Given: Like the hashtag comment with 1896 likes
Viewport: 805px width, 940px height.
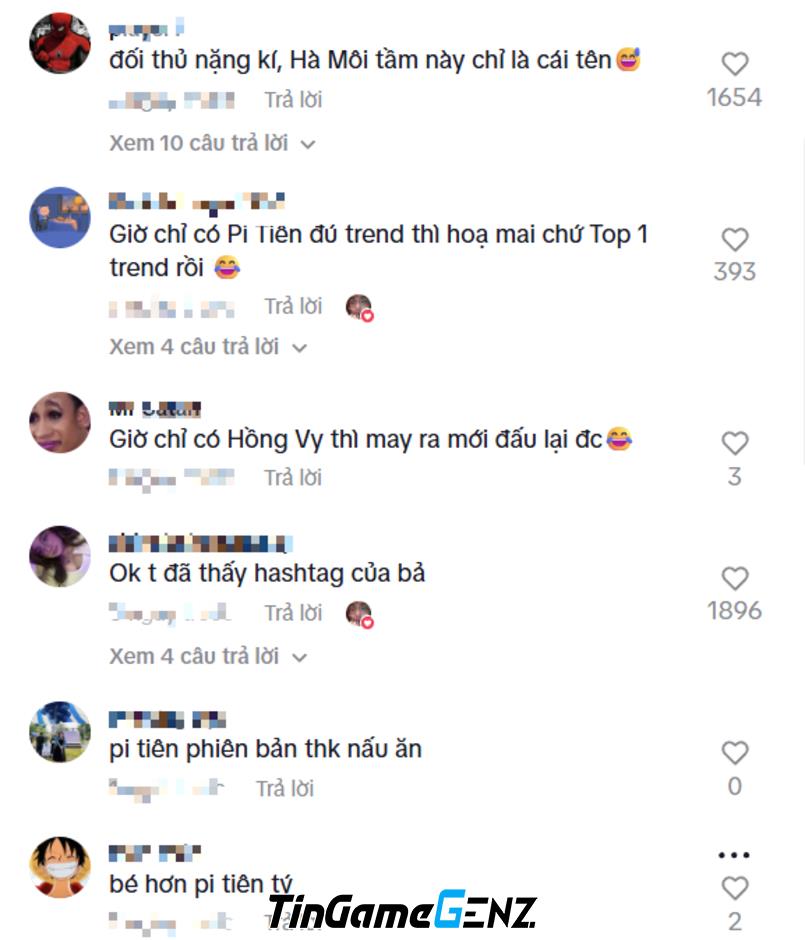Looking at the screenshot, I should coord(734,579).
